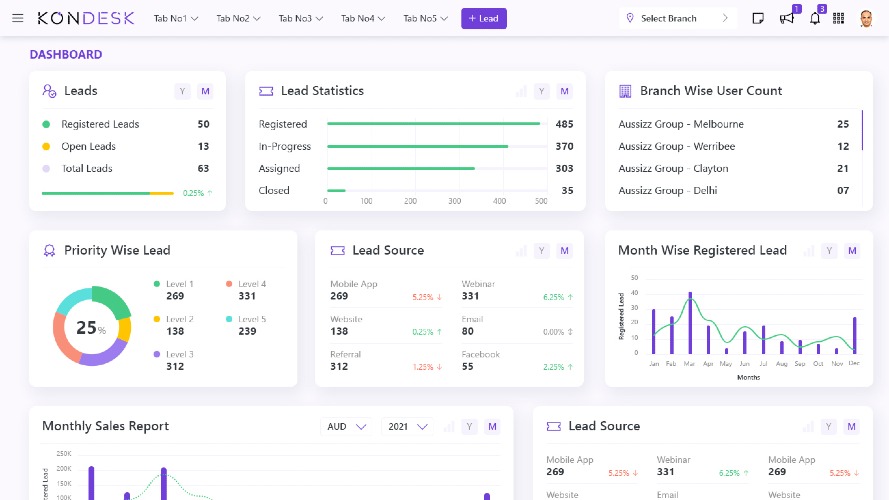The image size is (889, 500).
Task: Select Aussizz Group - Delhi row
Action: tap(734, 190)
